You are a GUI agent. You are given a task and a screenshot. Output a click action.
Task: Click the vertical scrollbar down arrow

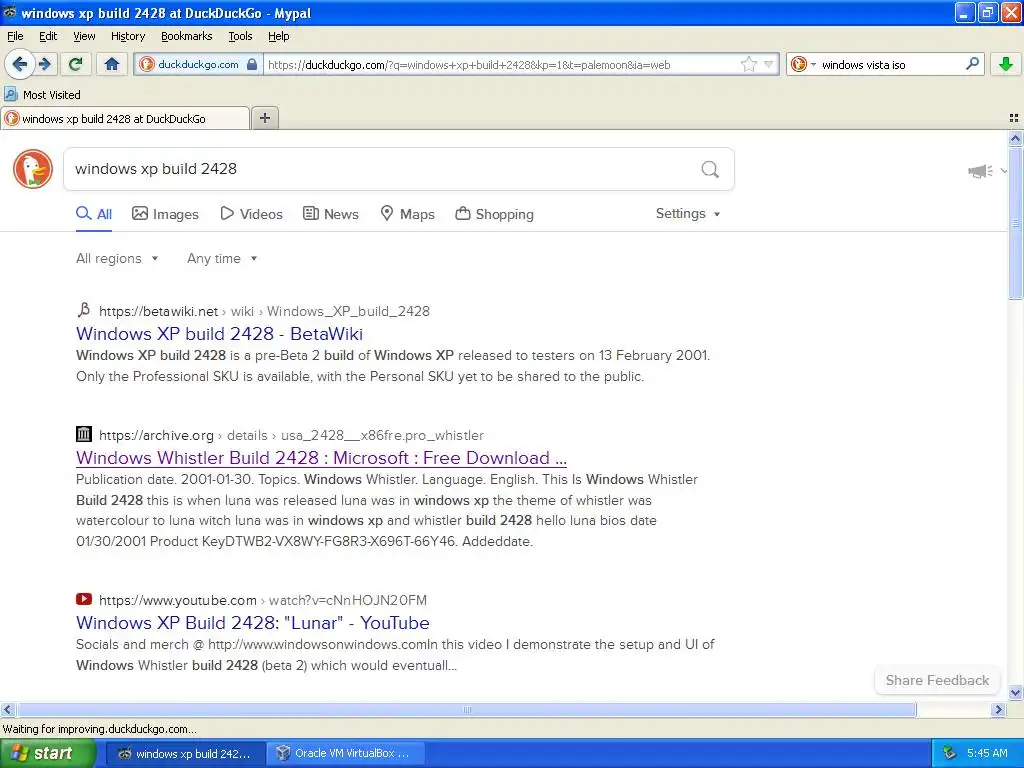coord(1015,693)
